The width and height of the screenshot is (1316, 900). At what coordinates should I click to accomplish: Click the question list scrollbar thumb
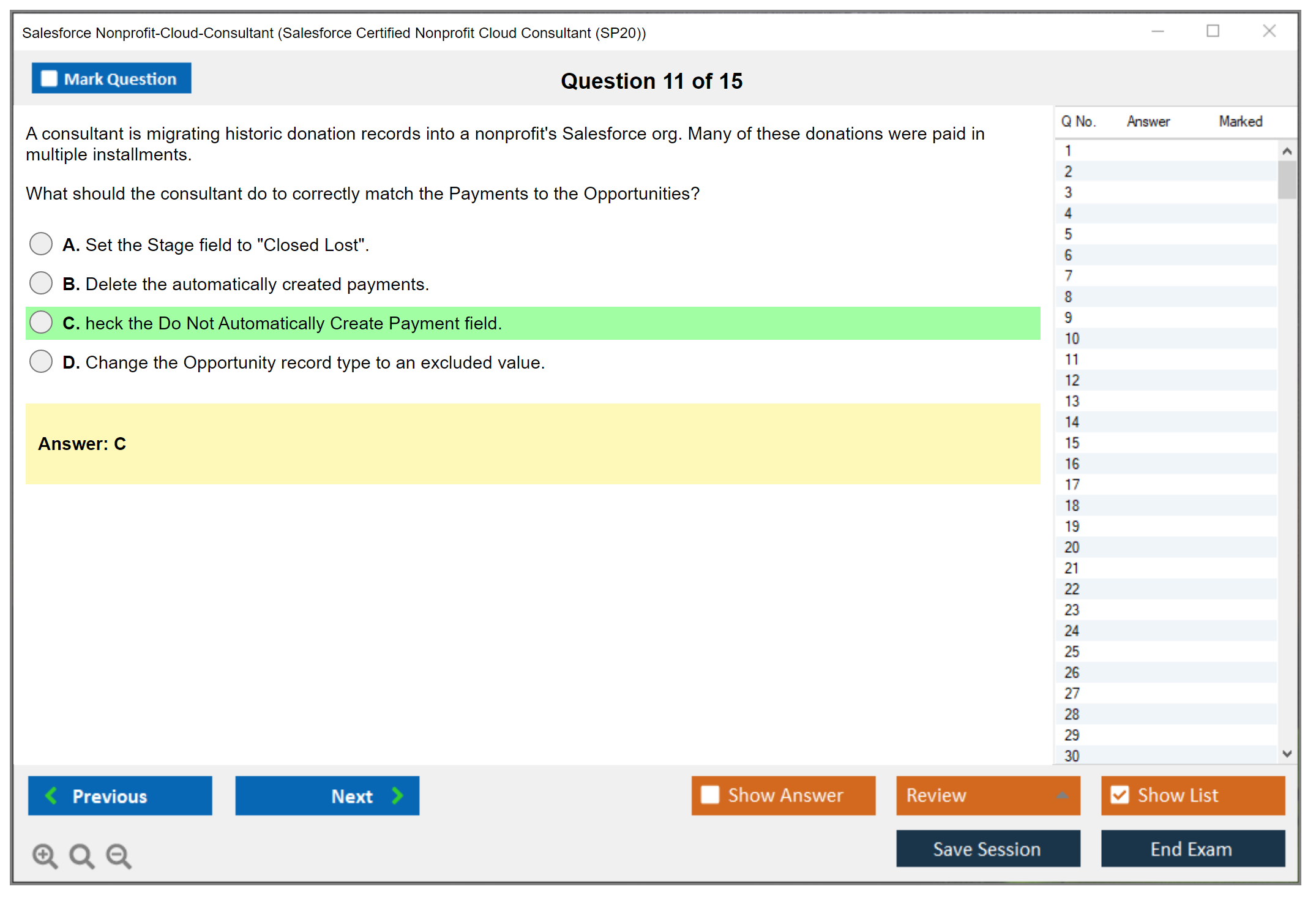pos(1287,179)
